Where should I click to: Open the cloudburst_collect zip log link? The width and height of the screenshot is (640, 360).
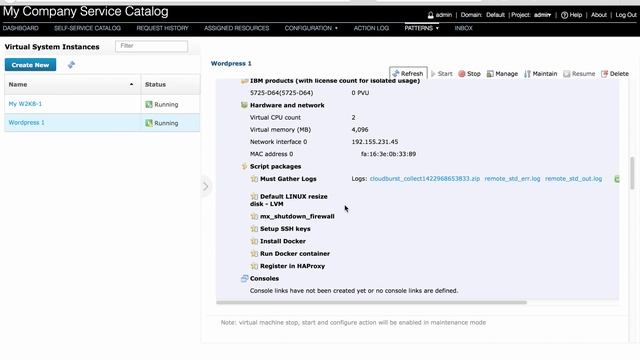pos(425,179)
